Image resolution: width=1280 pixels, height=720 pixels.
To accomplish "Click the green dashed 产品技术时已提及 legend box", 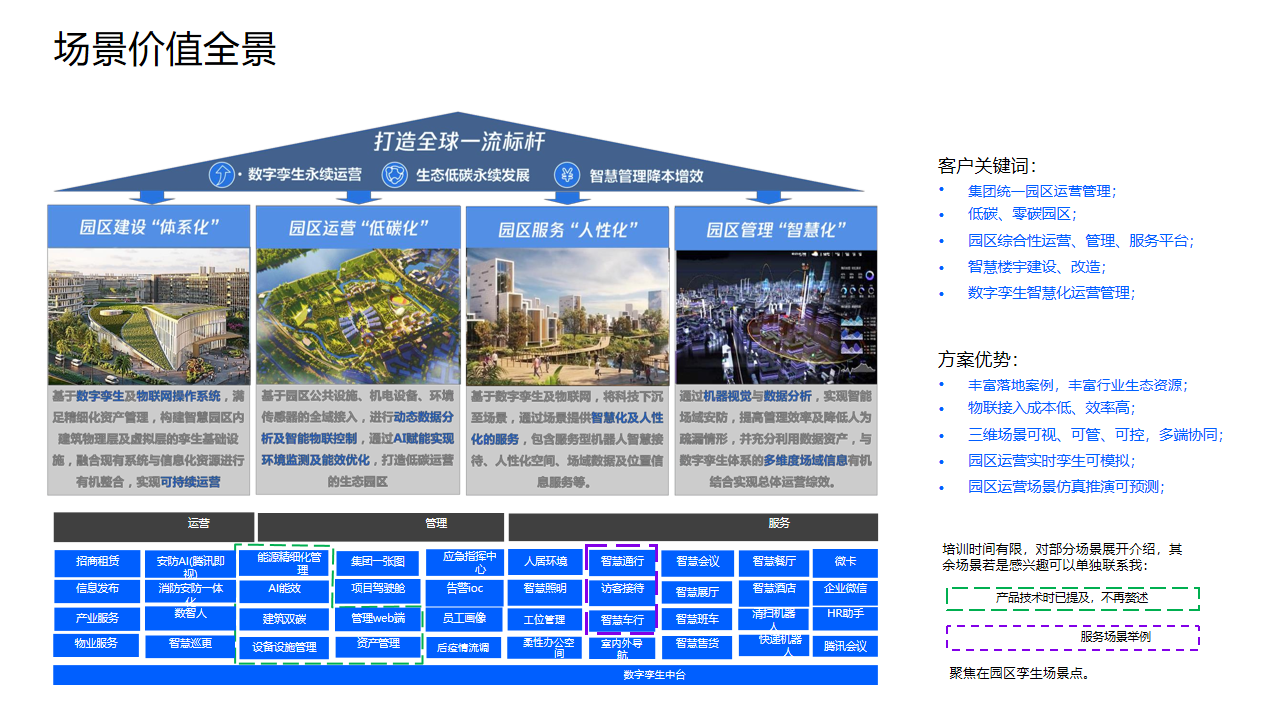I will pyautogui.click(x=1073, y=598).
